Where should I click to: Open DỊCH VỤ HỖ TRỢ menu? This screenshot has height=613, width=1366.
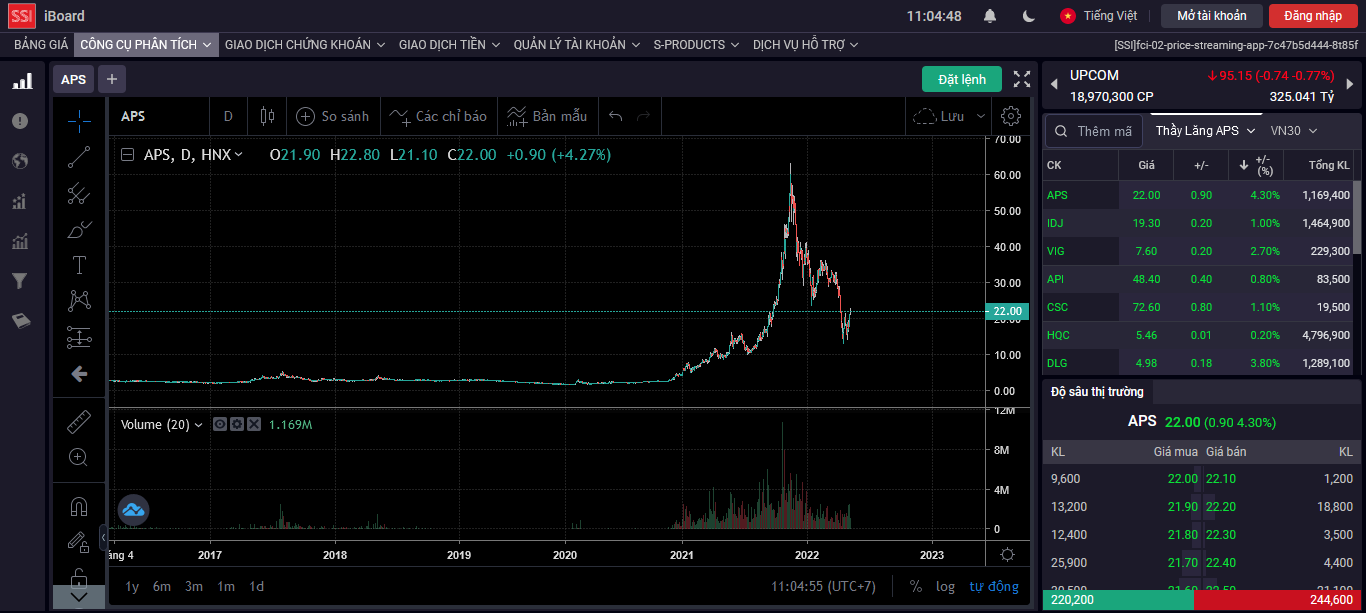806,45
